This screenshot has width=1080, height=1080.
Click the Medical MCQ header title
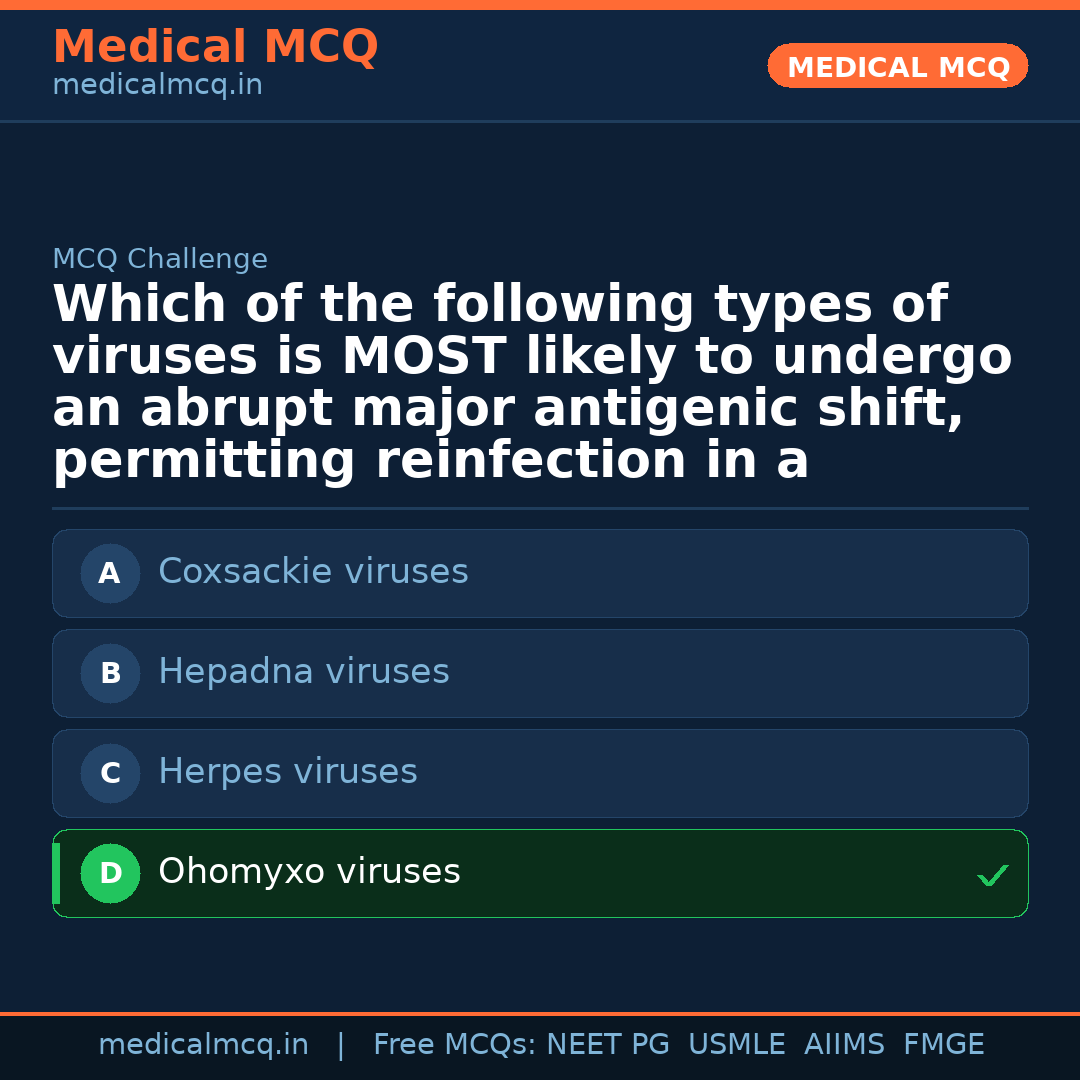(x=215, y=47)
